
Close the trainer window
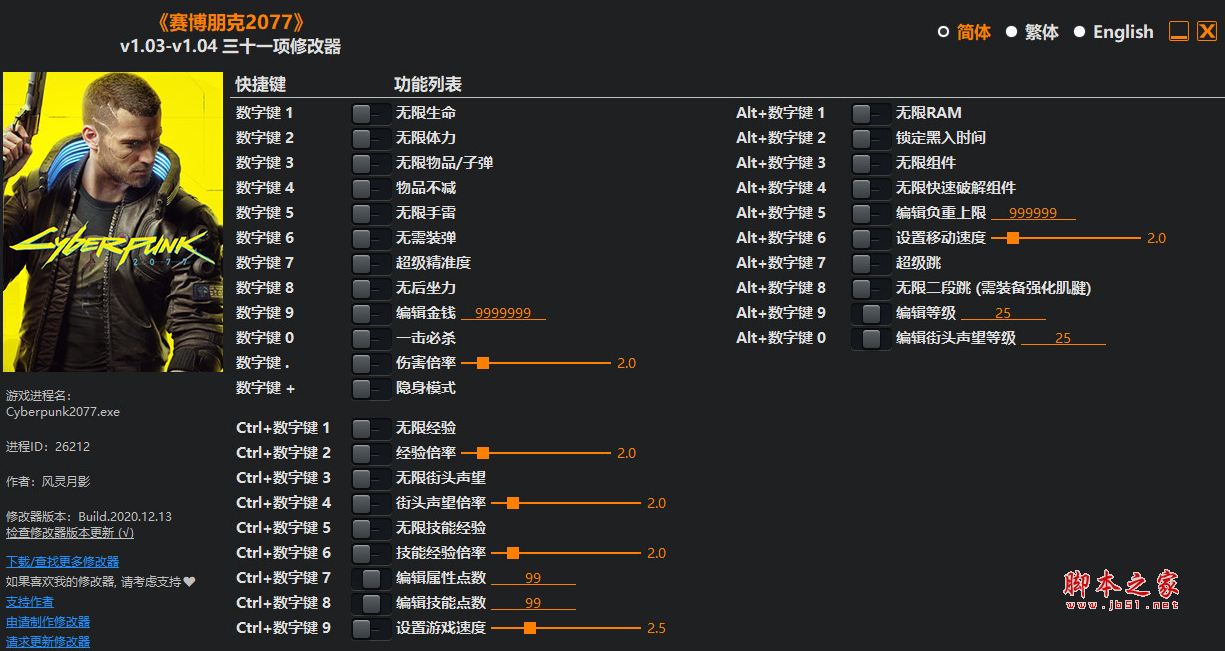click(x=1207, y=32)
